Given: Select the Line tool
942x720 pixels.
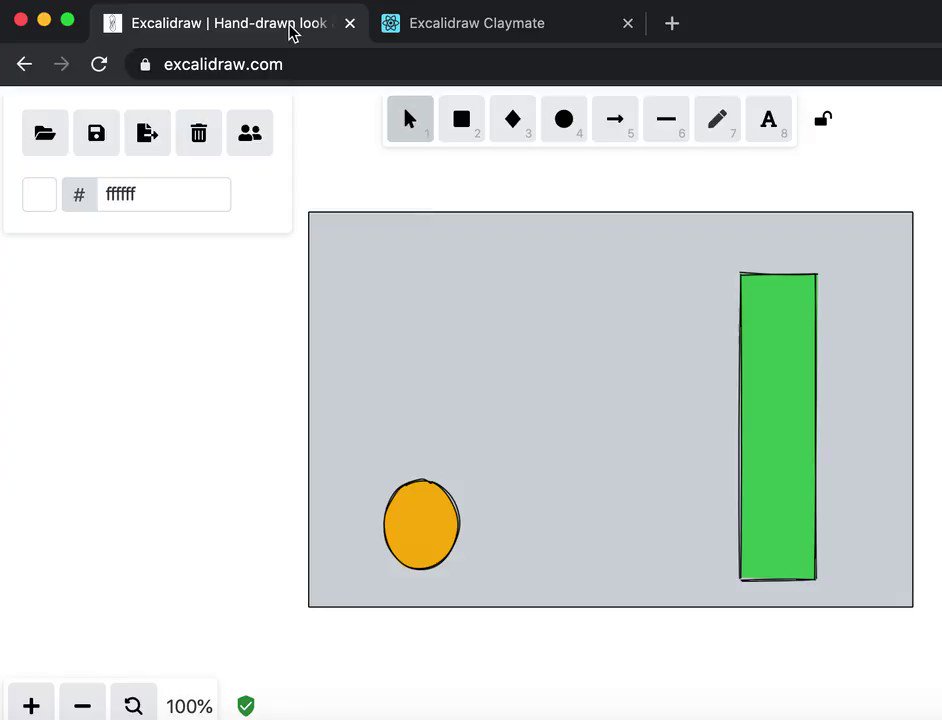Looking at the screenshot, I should click(666, 119).
